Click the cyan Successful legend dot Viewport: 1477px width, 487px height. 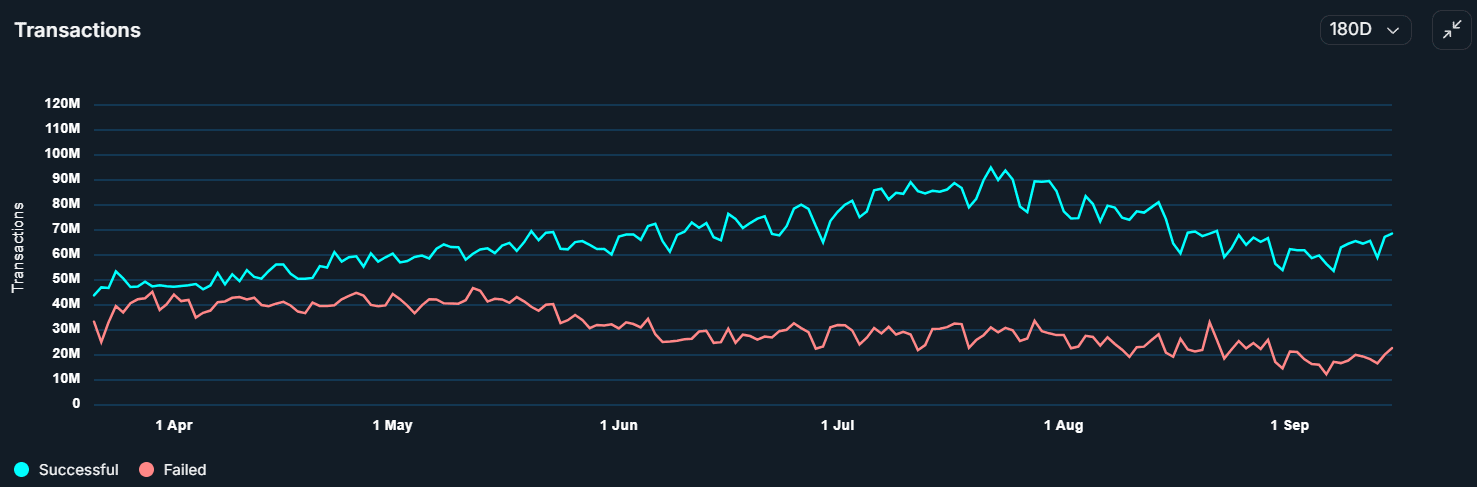click(x=22, y=470)
